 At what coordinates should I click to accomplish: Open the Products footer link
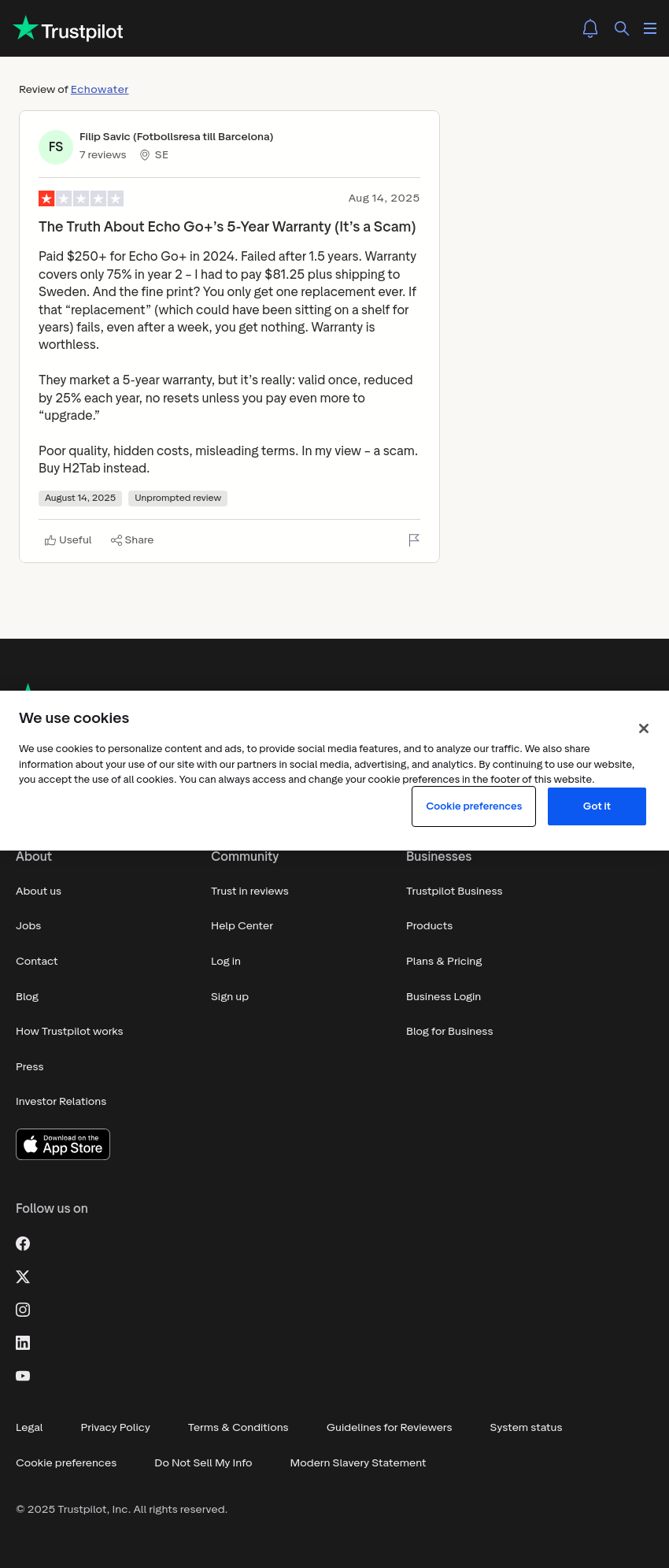point(429,926)
